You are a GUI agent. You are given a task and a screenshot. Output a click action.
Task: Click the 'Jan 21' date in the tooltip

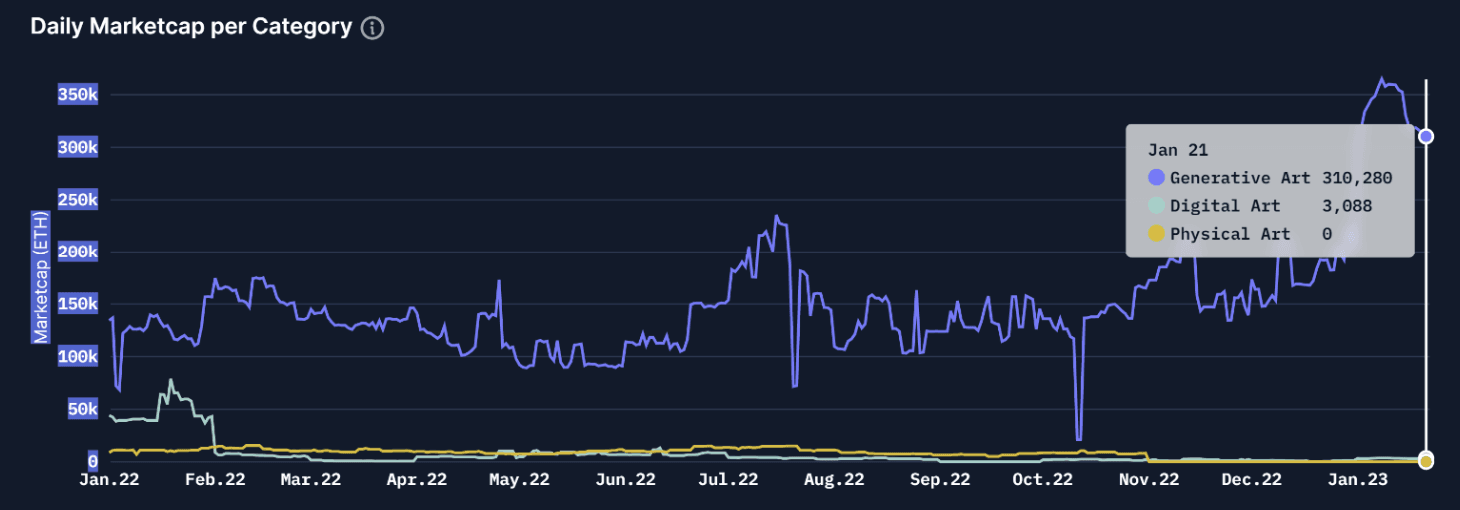tap(1177, 150)
